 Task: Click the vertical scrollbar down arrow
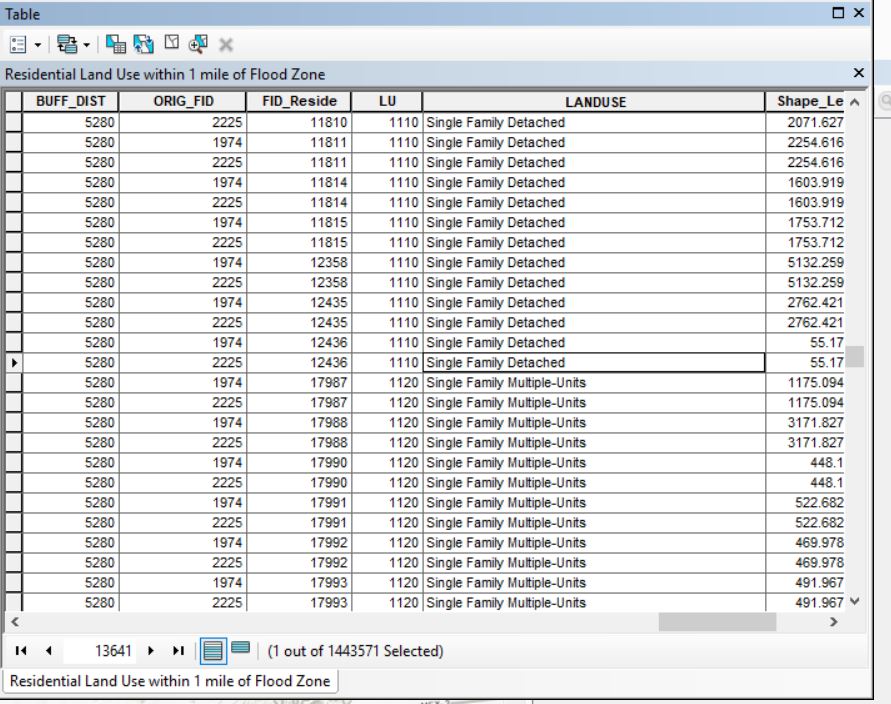(854, 601)
